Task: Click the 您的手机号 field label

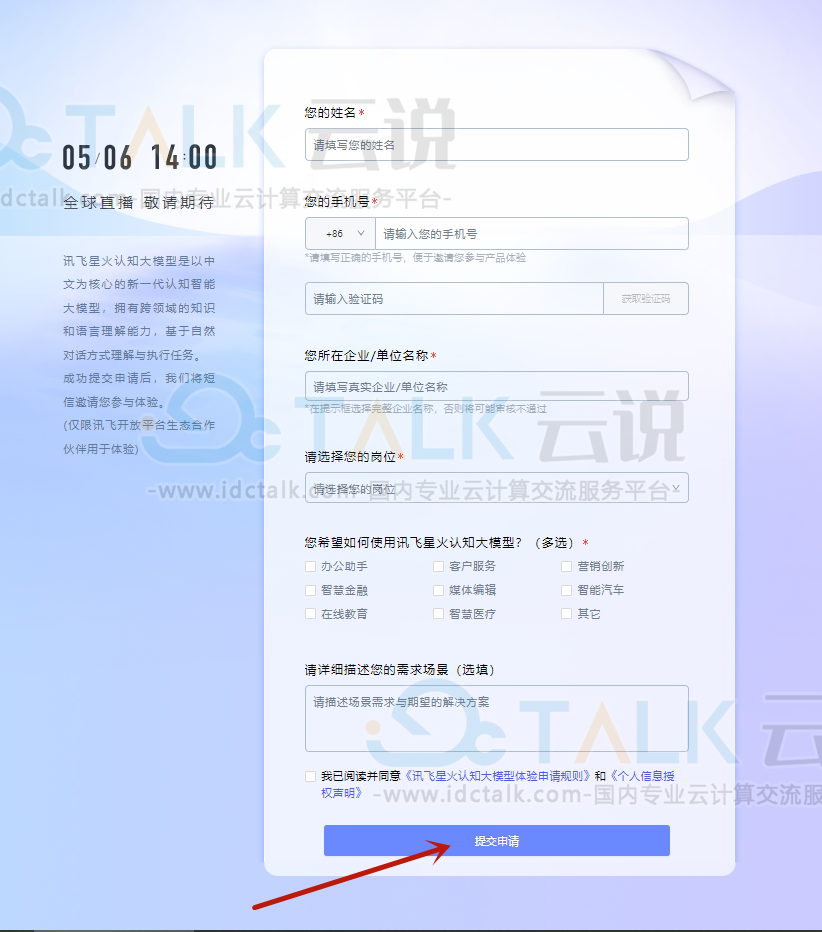Action: coord(337,201)
